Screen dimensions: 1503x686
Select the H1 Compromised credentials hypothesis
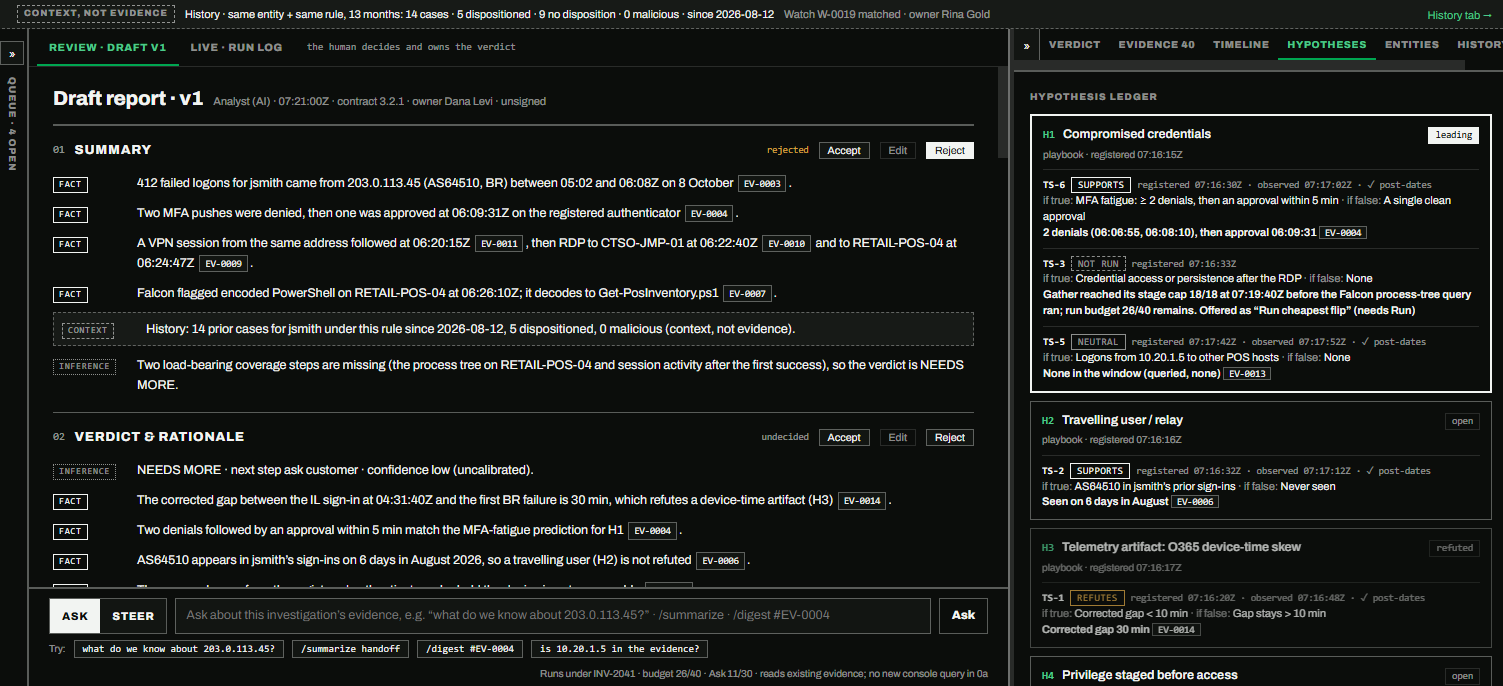pos(1137,134)
